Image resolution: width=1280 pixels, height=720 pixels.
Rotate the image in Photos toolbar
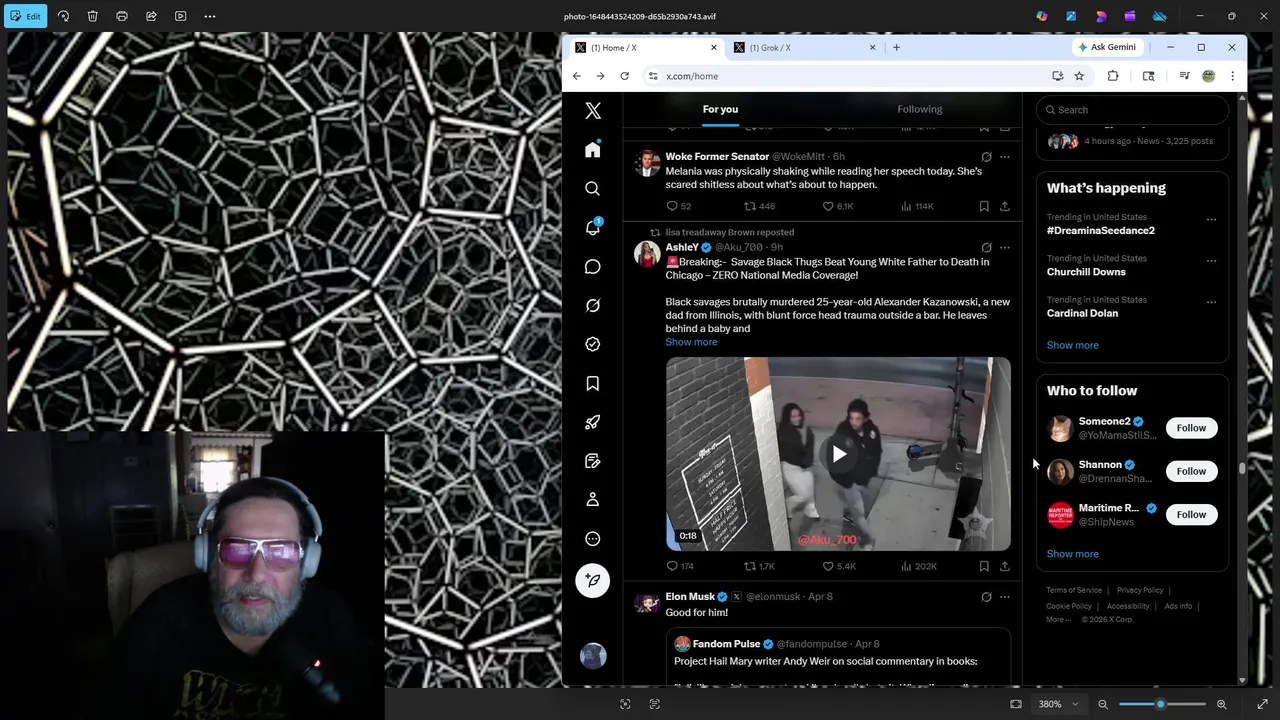(63, 16)
